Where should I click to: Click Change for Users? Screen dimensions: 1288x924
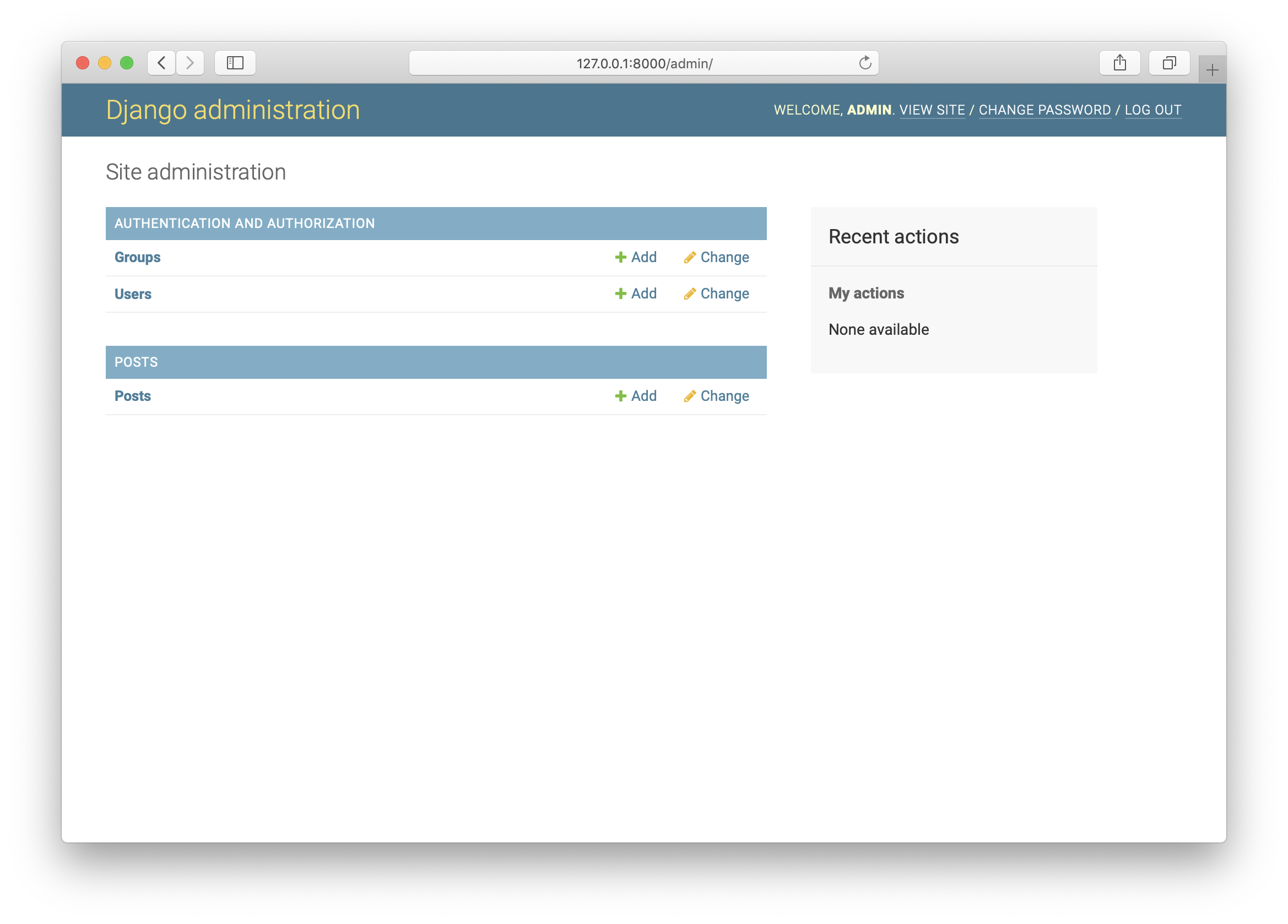point(716,293)
